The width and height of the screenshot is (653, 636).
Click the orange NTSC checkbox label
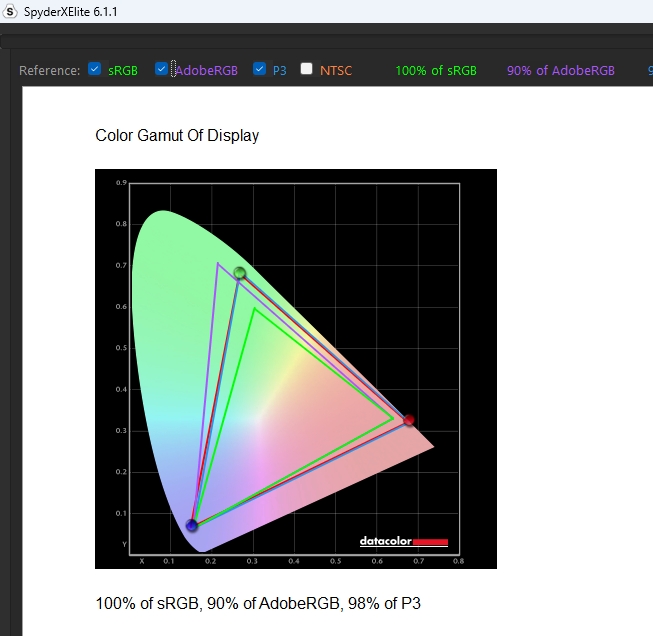tap(336, 71)
